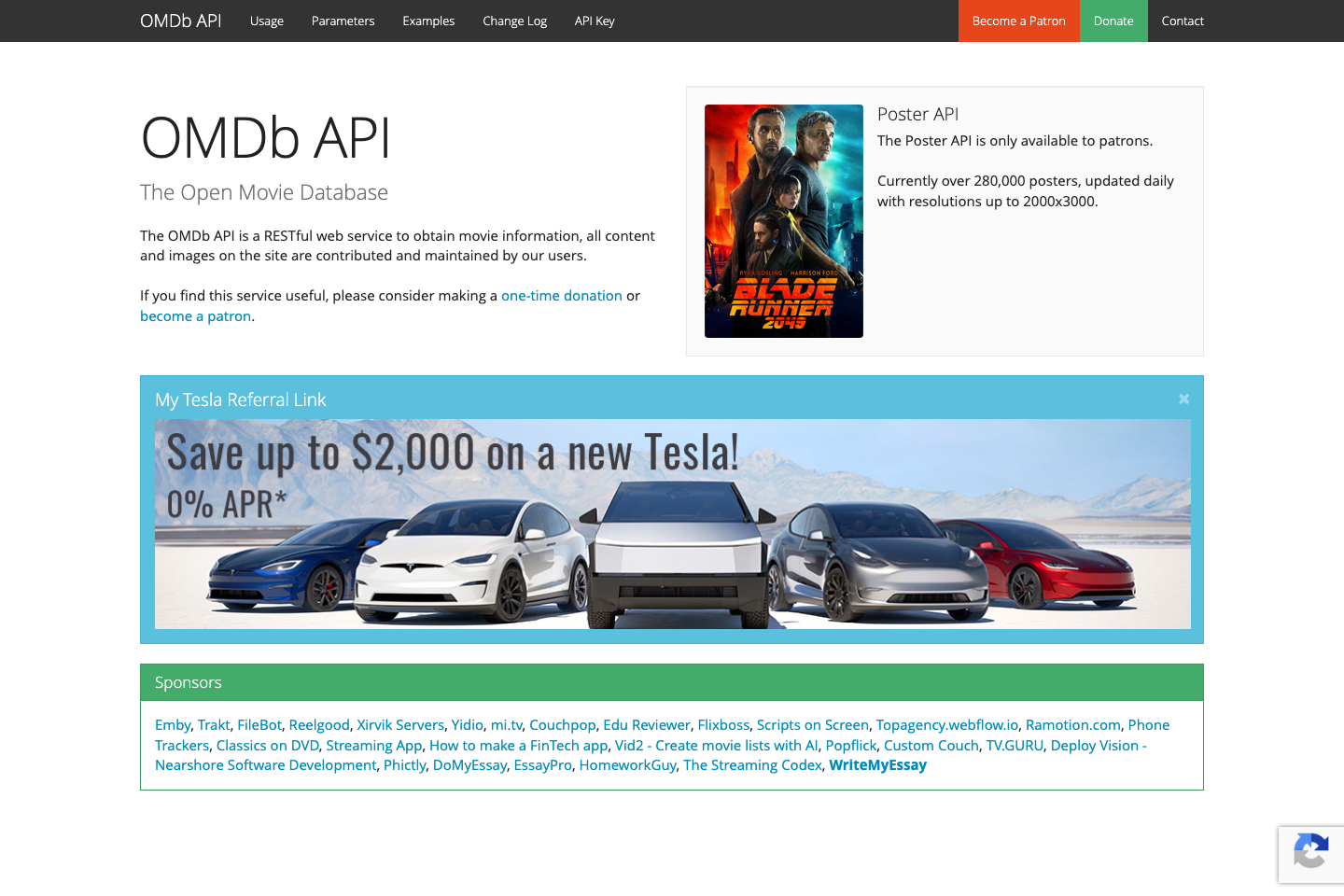Open the Contact page
The width and height of the screenshot is (1344, 896).
click(1183, 21)
